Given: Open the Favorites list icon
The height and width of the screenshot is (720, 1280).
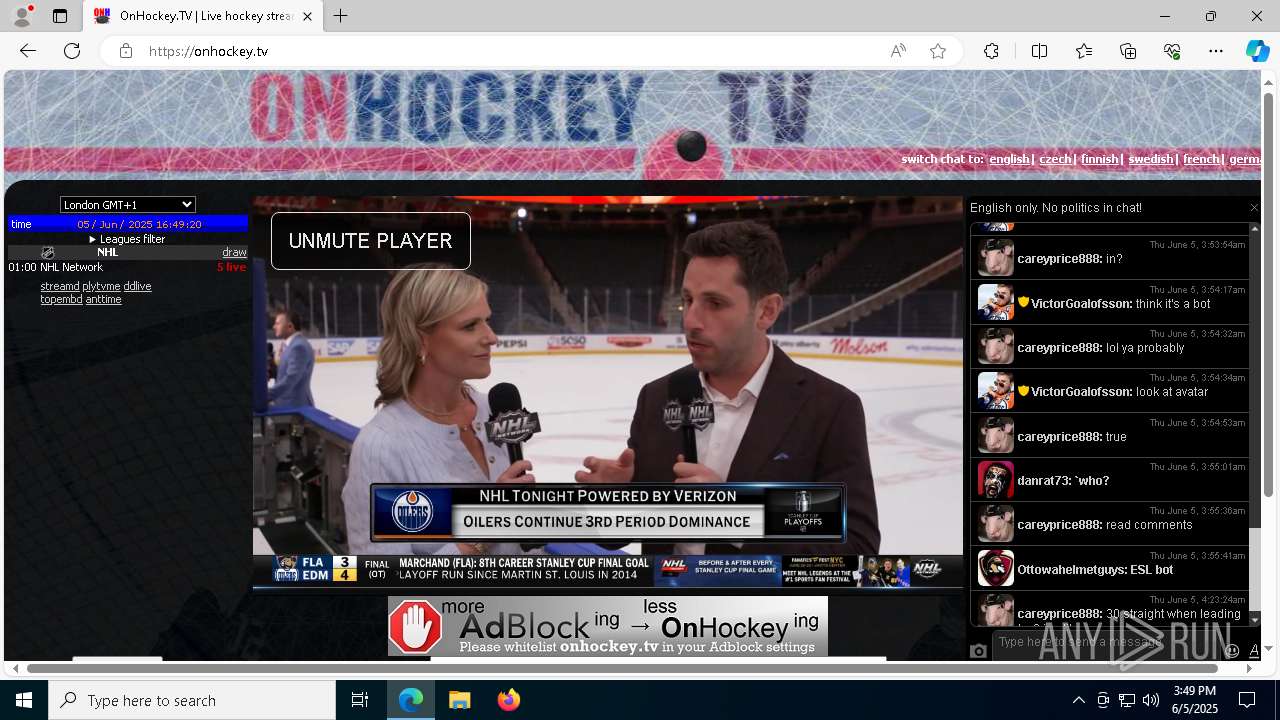Looking at the screenshot, I should 1084,51.
